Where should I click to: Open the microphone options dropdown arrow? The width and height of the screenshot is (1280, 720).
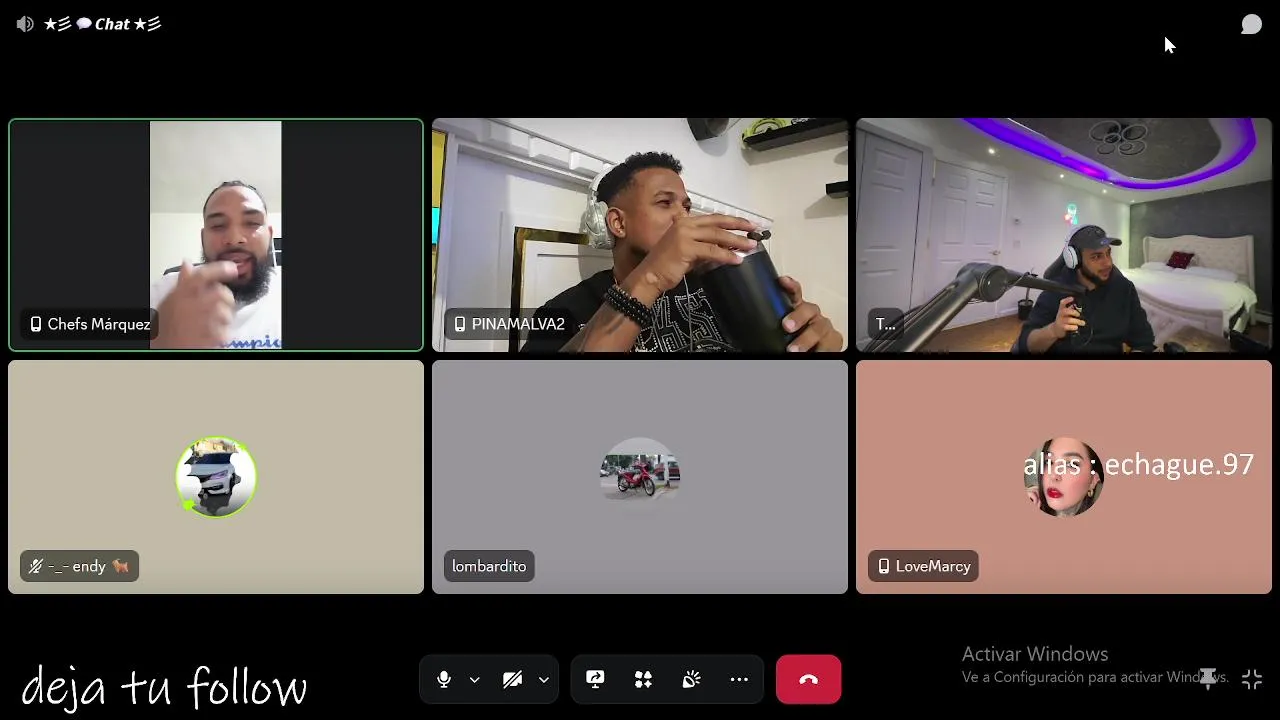coord(475,680)
